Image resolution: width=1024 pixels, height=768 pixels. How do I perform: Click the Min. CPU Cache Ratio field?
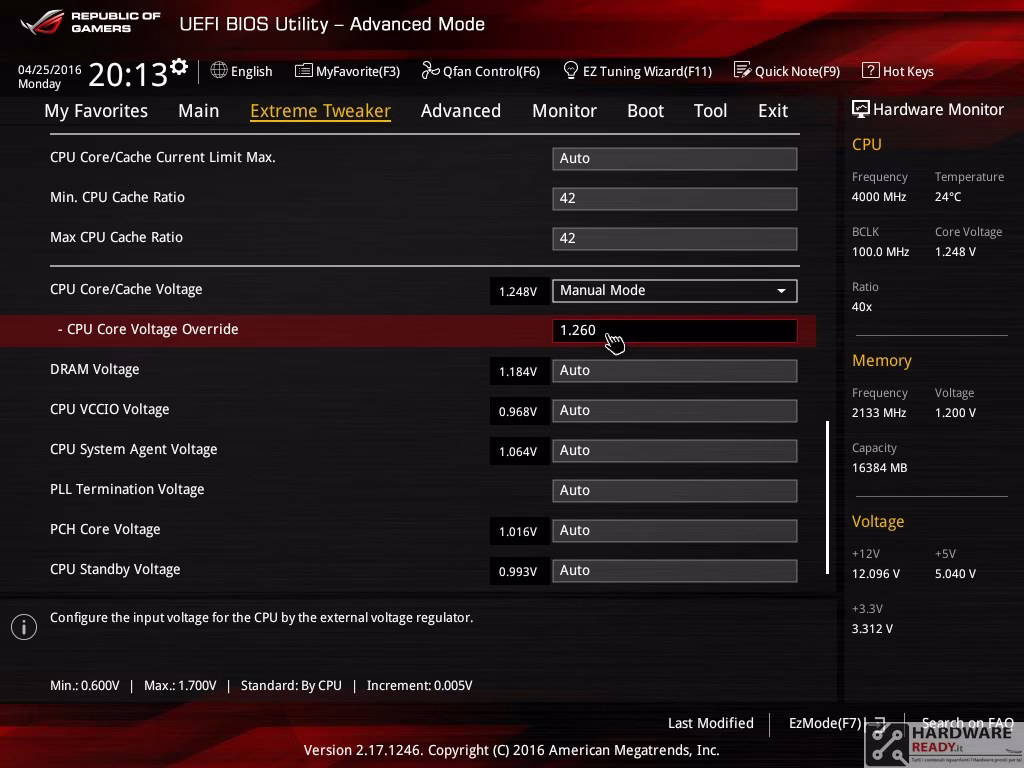click(x=675, y=199)
